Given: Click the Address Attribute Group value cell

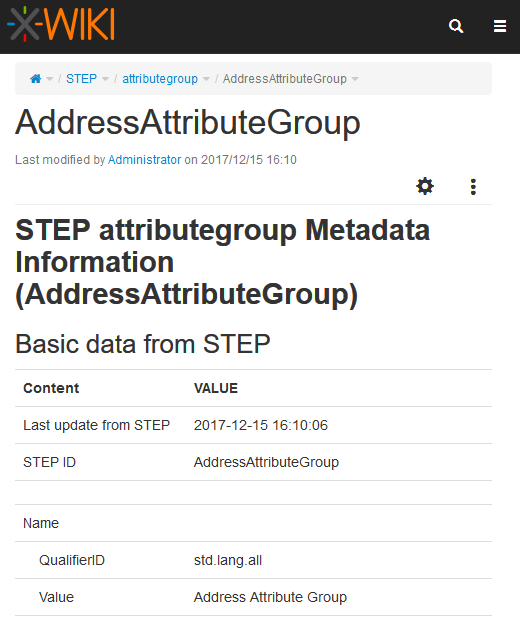Looking at the screenshot, I should coord(270,597).
